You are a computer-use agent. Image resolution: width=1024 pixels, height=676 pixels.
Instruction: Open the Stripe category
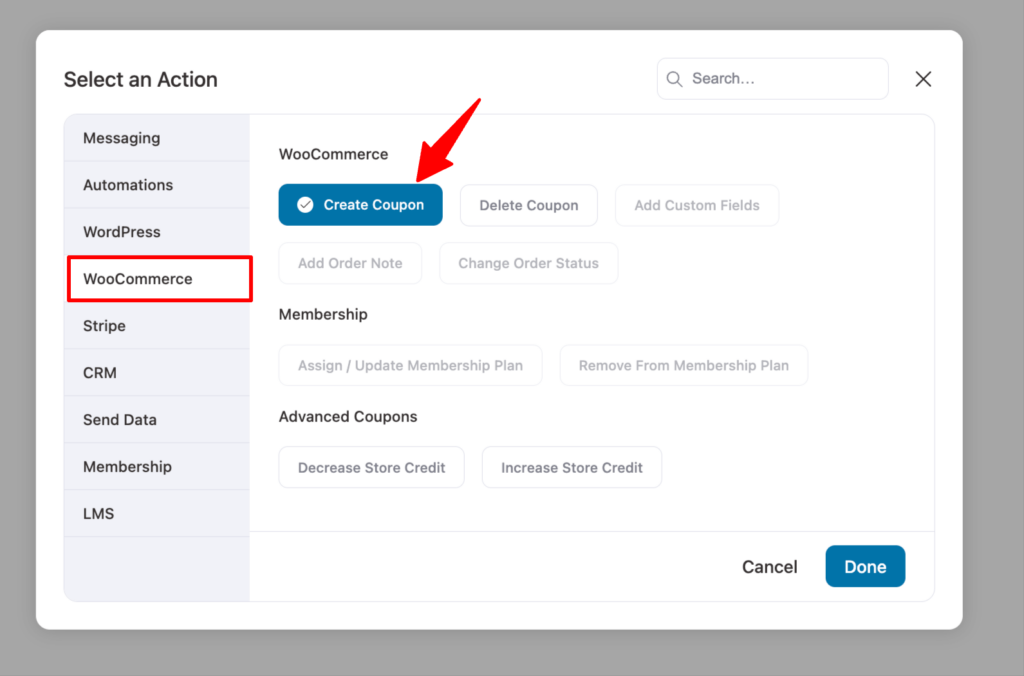pos(157,326)
